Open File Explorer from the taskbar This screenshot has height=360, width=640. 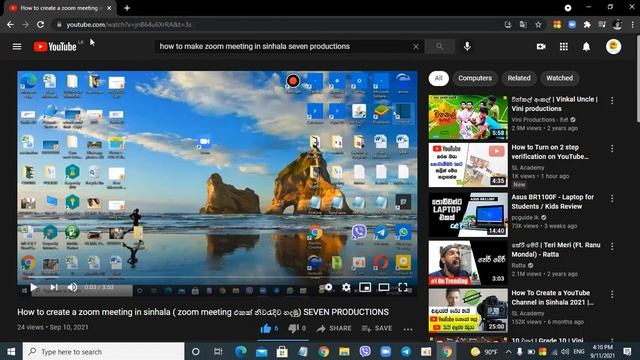coord(344,351)
